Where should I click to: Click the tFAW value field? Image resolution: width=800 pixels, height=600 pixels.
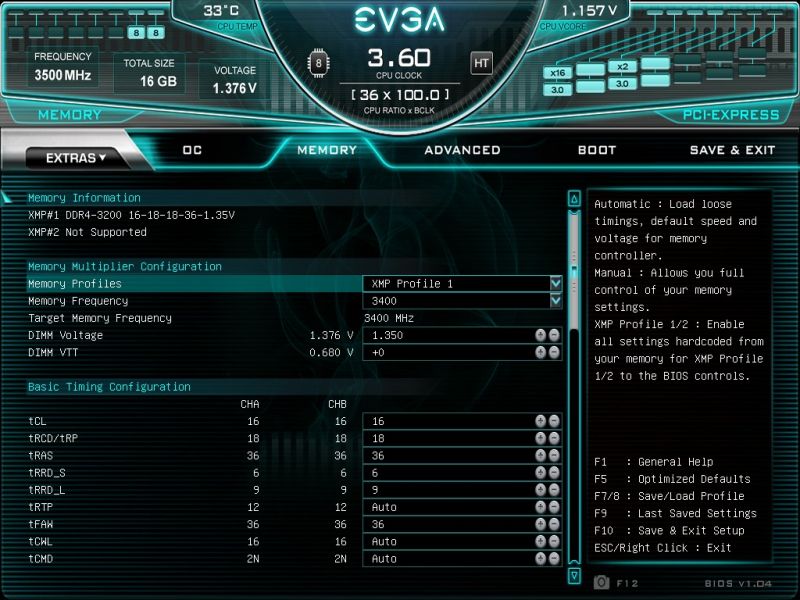[462, 524]
